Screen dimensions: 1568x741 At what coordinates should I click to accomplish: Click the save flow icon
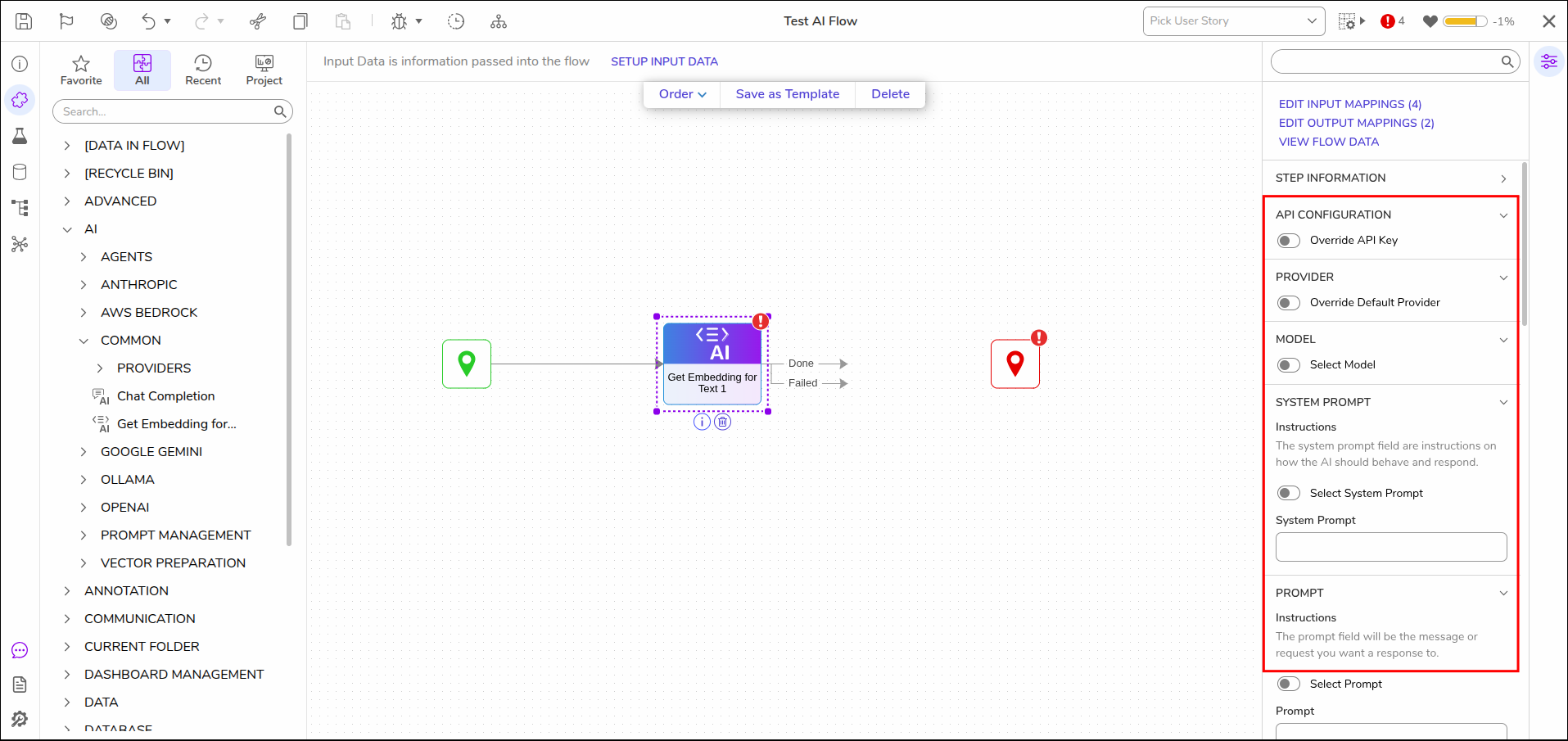[24, 21]
